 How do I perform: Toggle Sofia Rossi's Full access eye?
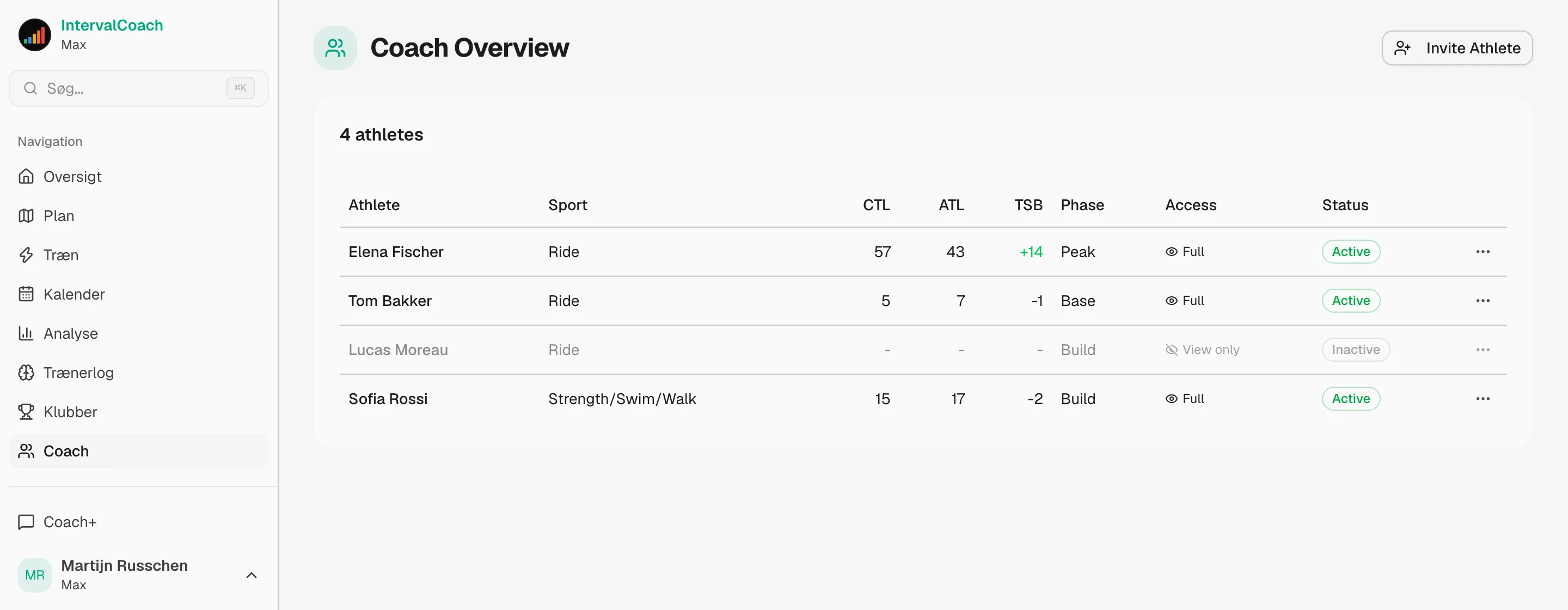pos(1171,399)
